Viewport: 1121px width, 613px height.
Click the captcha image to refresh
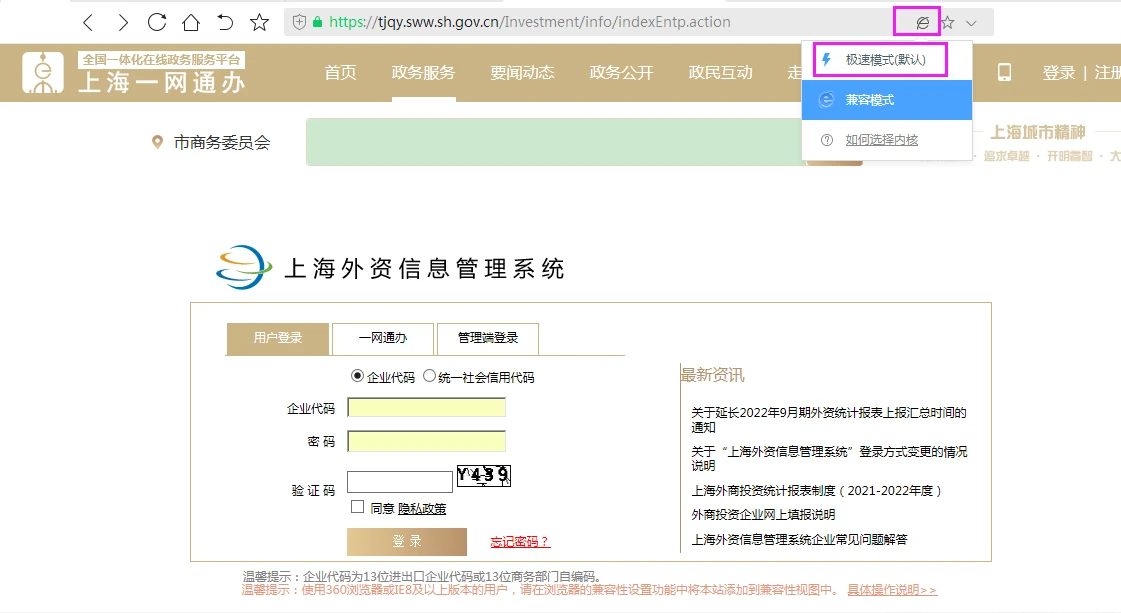(x=484, y=476)
